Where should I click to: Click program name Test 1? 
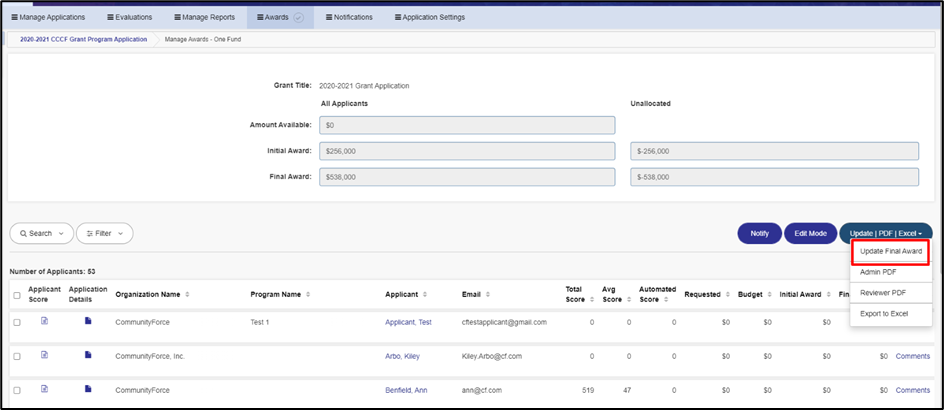pos(259,322)
